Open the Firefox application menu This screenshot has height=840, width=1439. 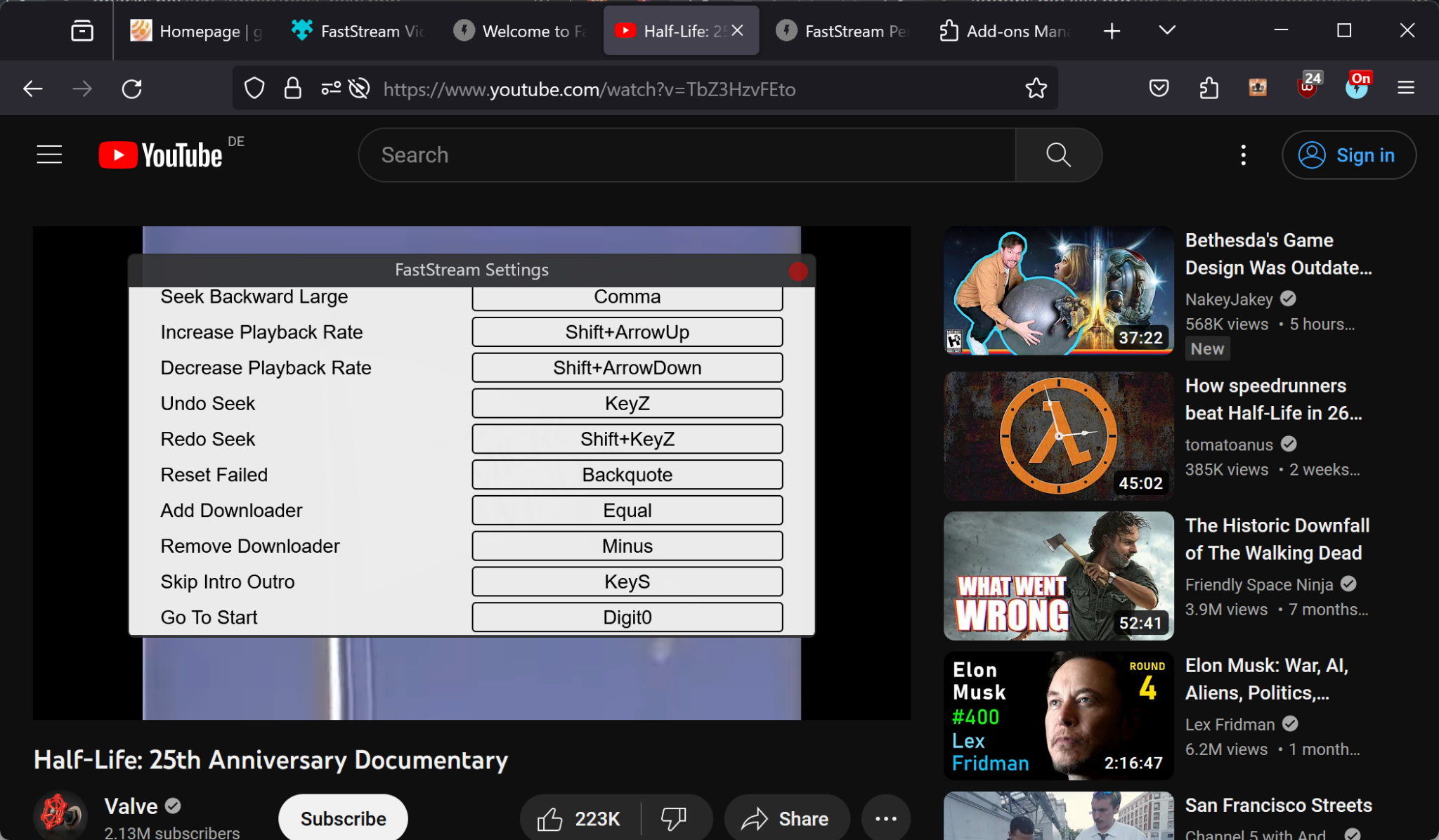1406,88
